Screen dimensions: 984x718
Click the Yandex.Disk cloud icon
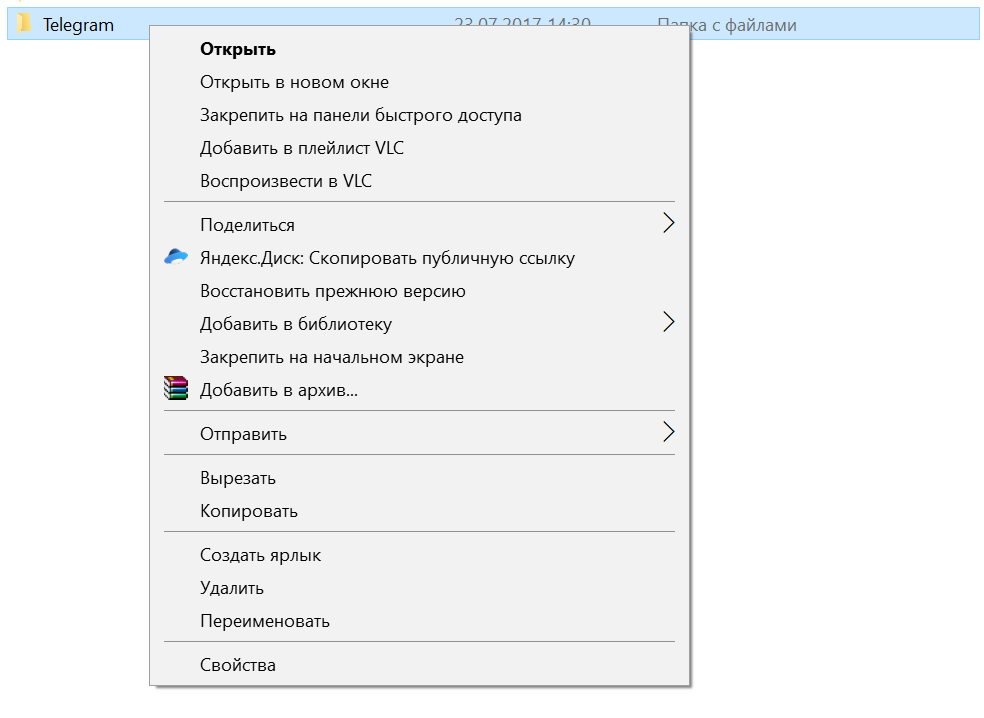[x=176, y=257]
